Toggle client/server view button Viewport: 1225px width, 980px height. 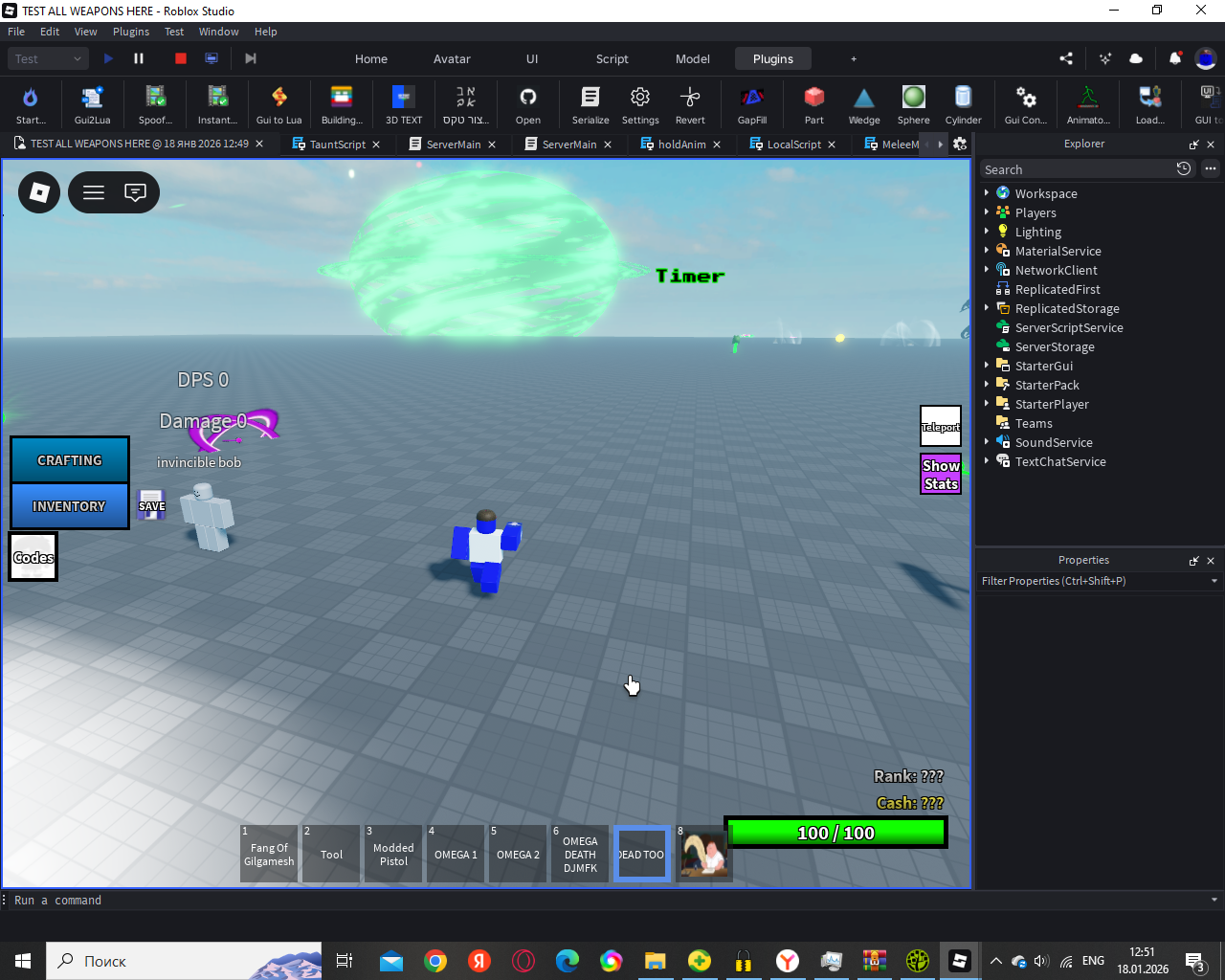coord(212,58)
